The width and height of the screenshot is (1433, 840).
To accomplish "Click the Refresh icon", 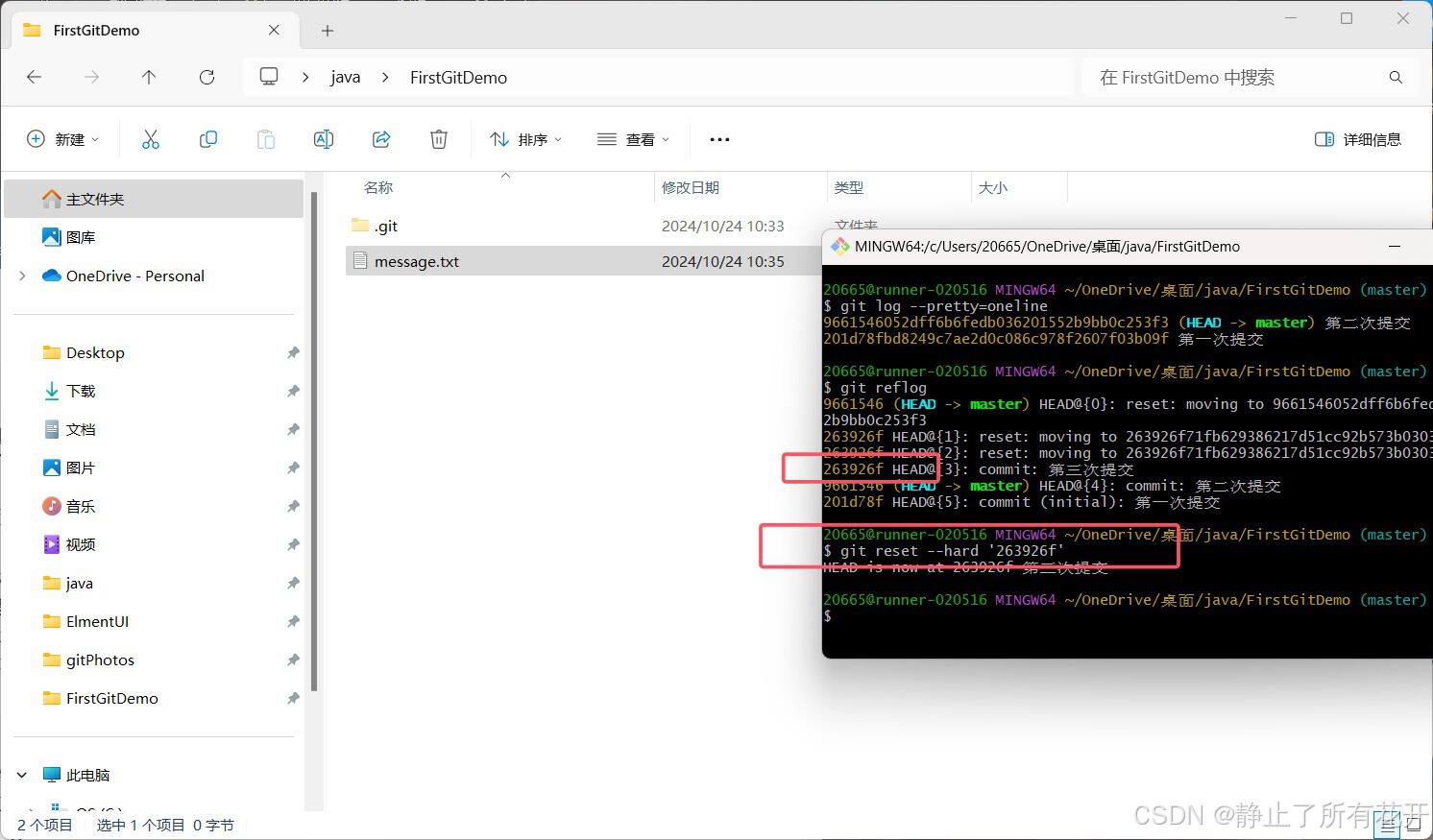I will 206,77.
